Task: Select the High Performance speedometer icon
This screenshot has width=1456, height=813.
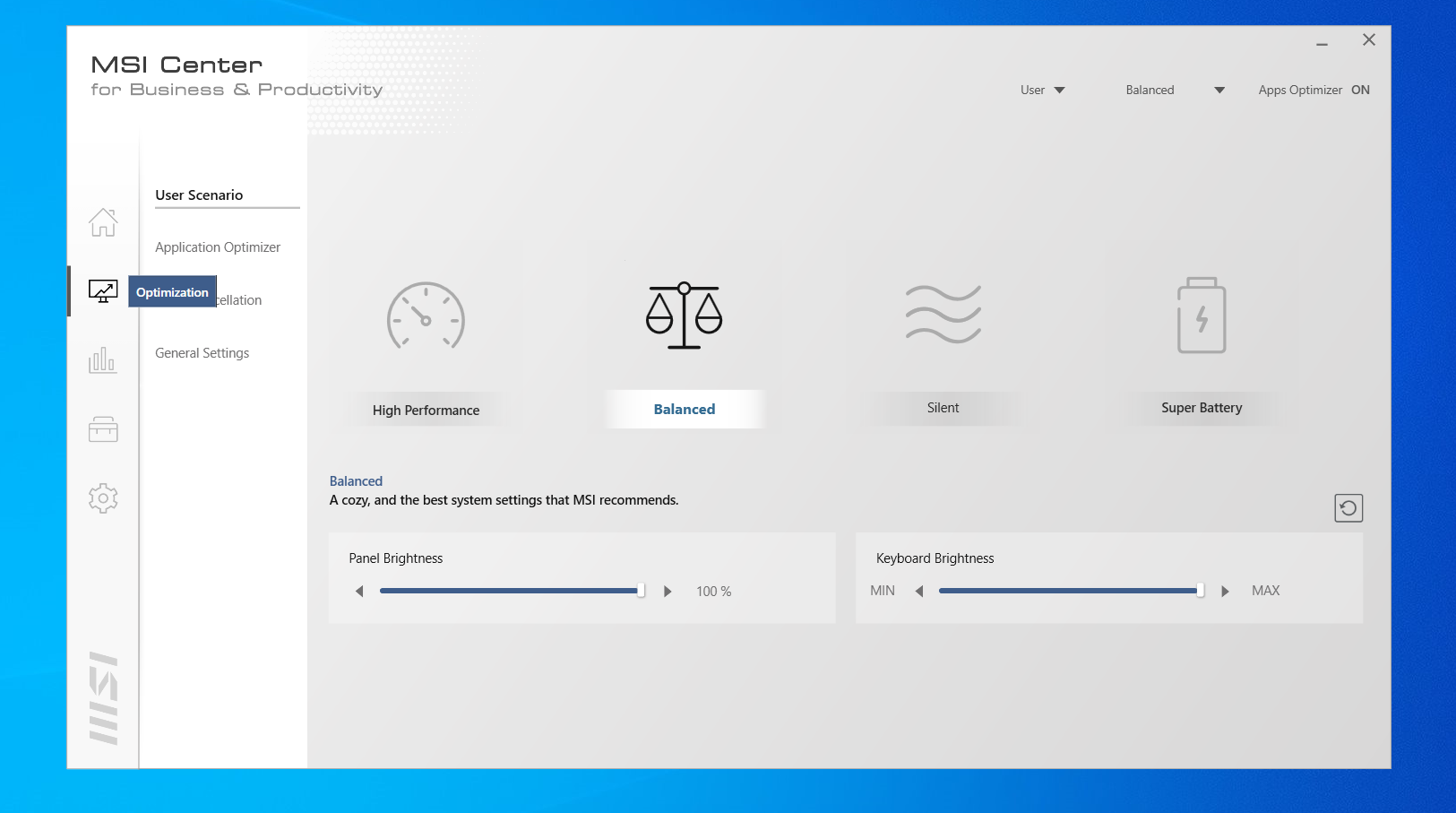Action: pyautogui.click(x=426, y=316)
